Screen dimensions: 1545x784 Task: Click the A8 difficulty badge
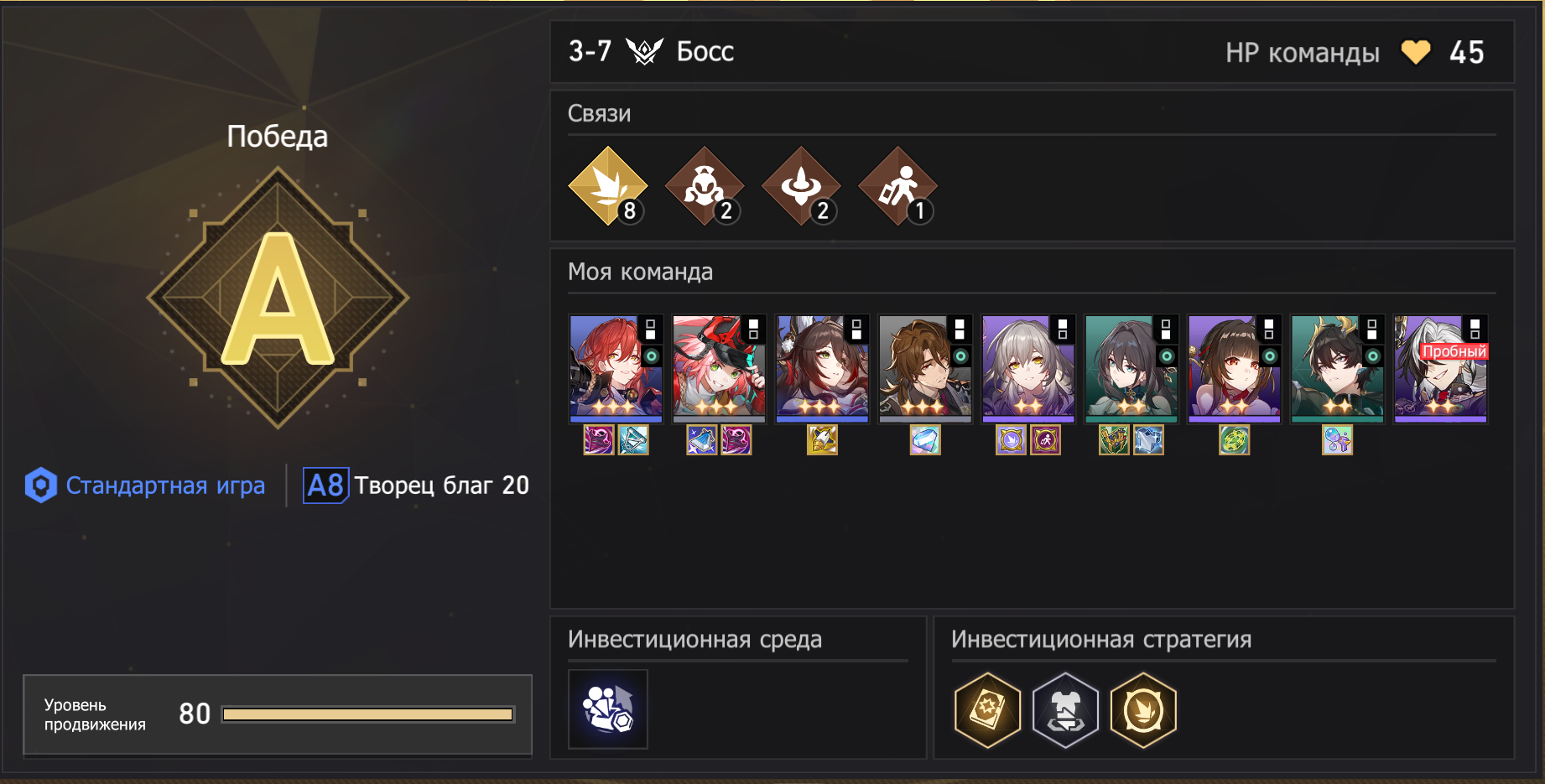[325, 485]
